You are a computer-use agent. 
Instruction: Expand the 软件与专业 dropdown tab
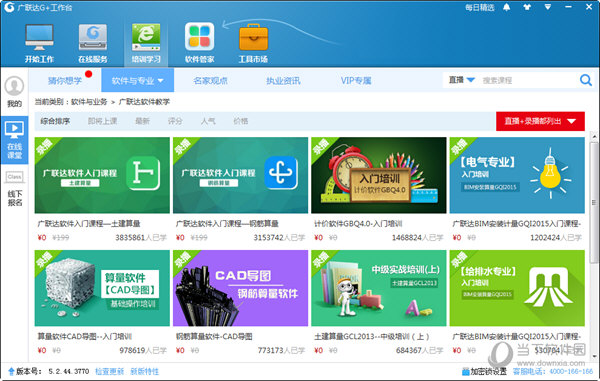click(x=137, y=80)
